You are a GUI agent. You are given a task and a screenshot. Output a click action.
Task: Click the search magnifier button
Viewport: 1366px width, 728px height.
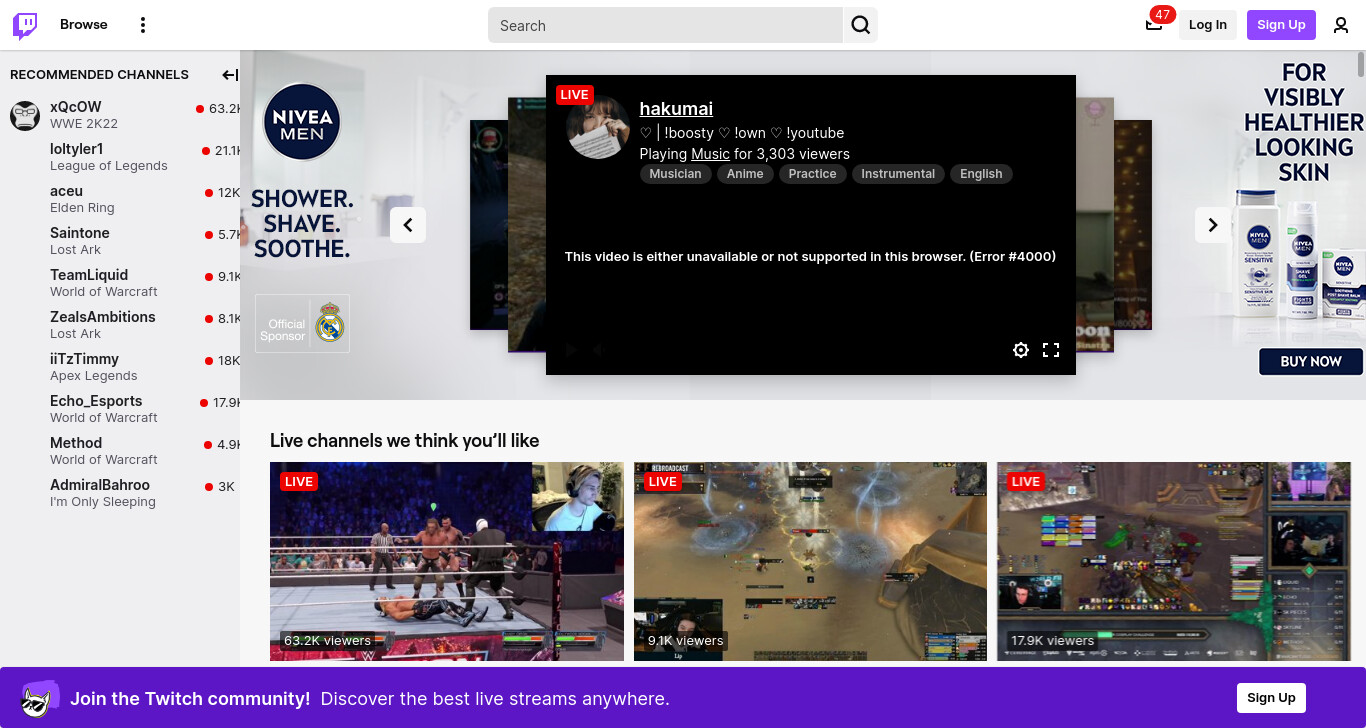[x=860, y=25]
